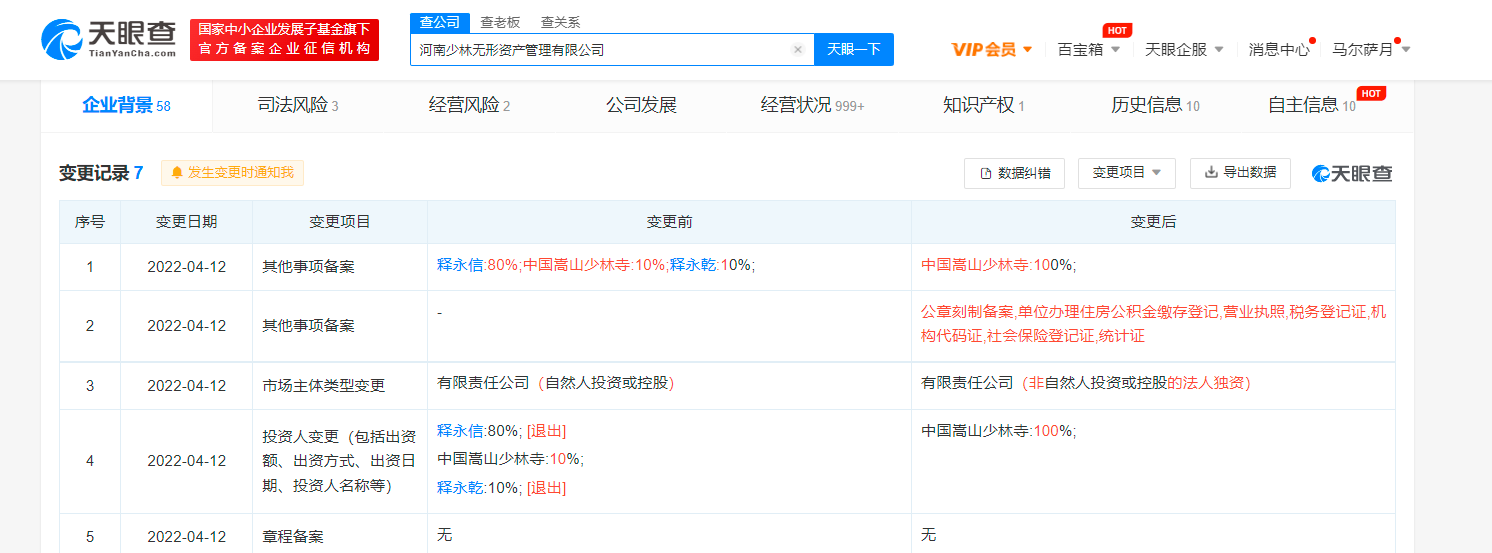Click the 变更记录 7 section heading
The image size is (1492, 553).
tap(101, 173)
